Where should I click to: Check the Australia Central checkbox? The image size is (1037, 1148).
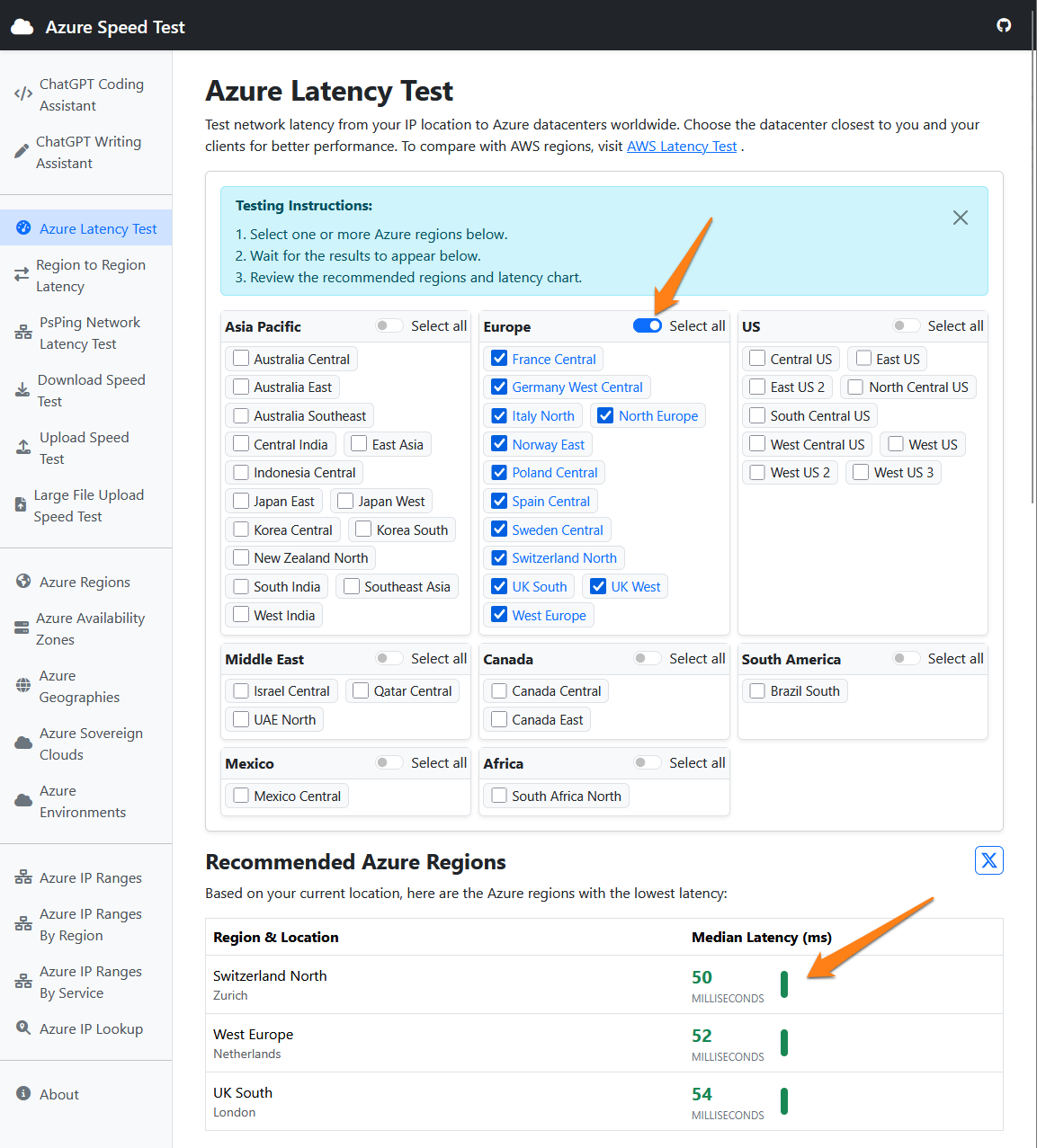[241, 359]
